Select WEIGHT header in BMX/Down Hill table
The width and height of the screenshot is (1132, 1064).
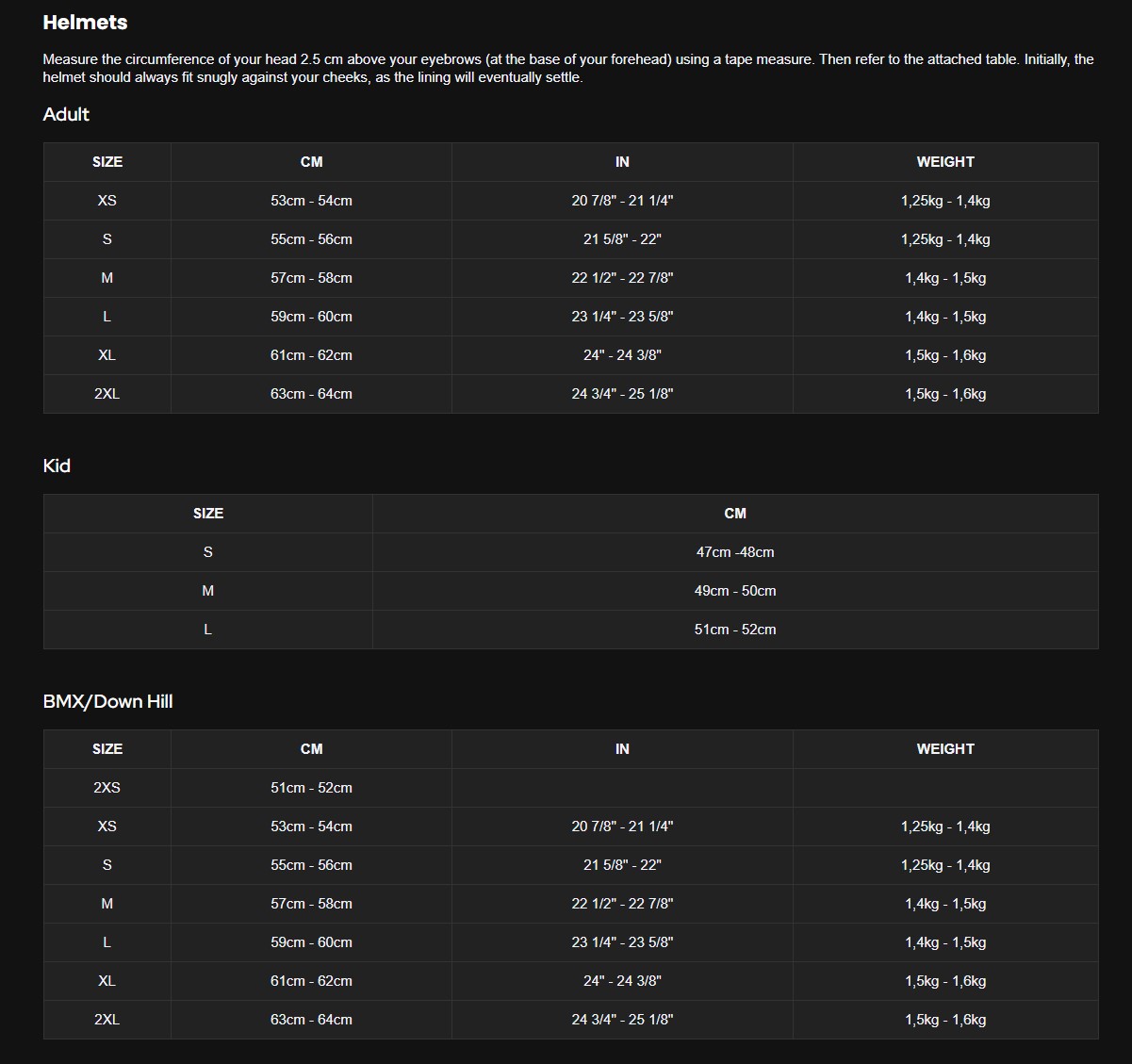[x=945, y=749]
